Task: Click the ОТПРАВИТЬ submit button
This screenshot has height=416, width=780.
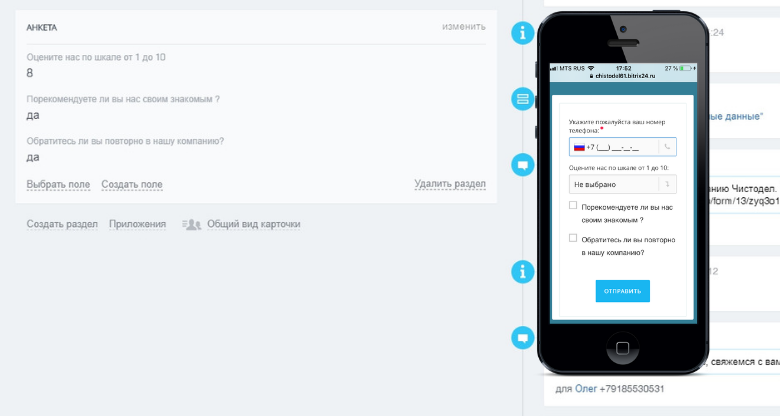Action: click(622, 291)
